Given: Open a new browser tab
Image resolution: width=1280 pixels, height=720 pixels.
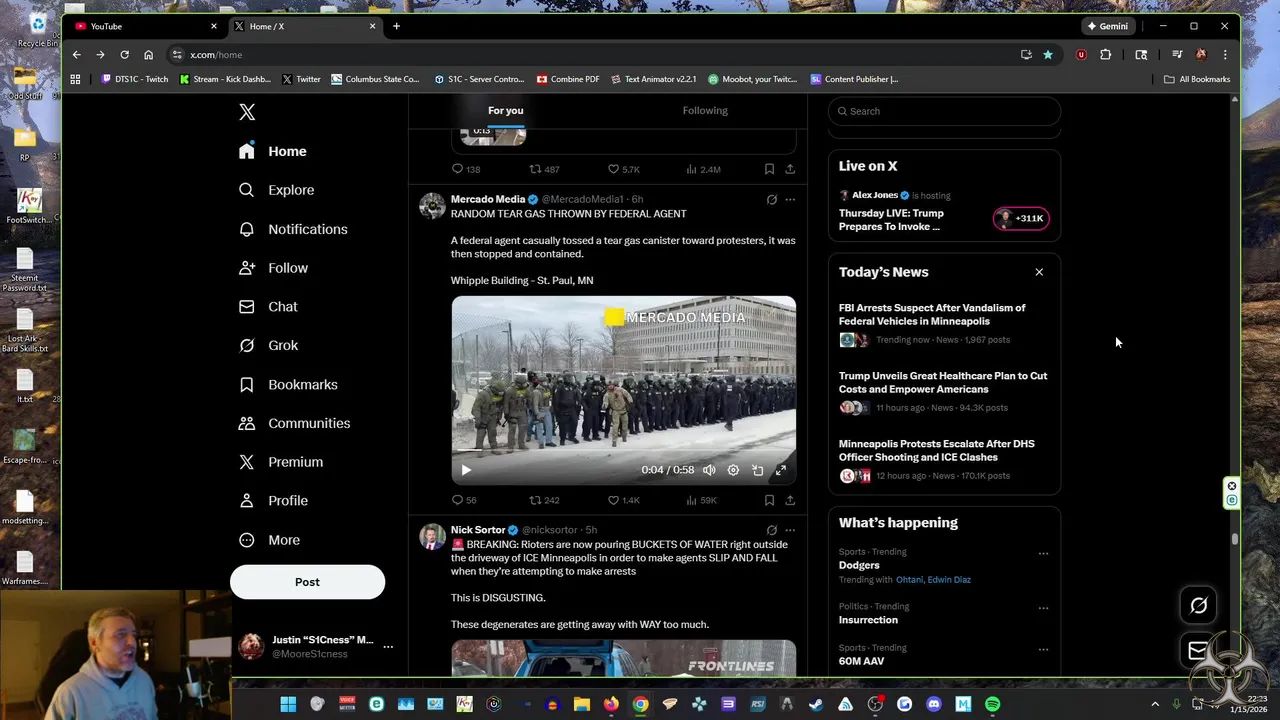Looking at the screenshot, I should pos(396,26).
